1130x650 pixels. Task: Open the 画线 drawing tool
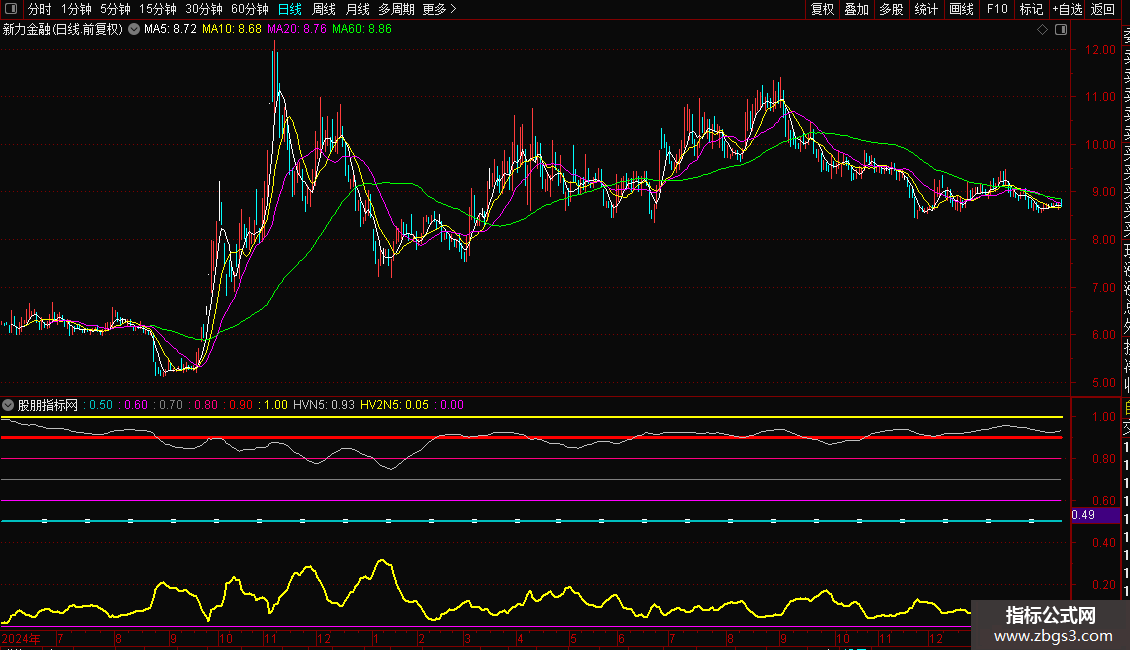pyautogui.click(x=961, y=9)
